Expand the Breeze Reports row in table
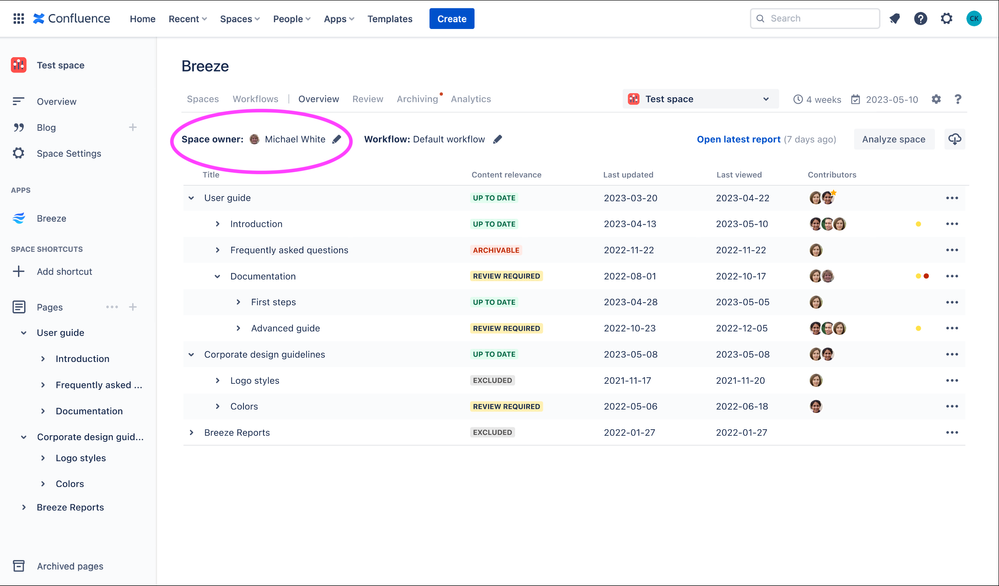 [x=191, y=432]
